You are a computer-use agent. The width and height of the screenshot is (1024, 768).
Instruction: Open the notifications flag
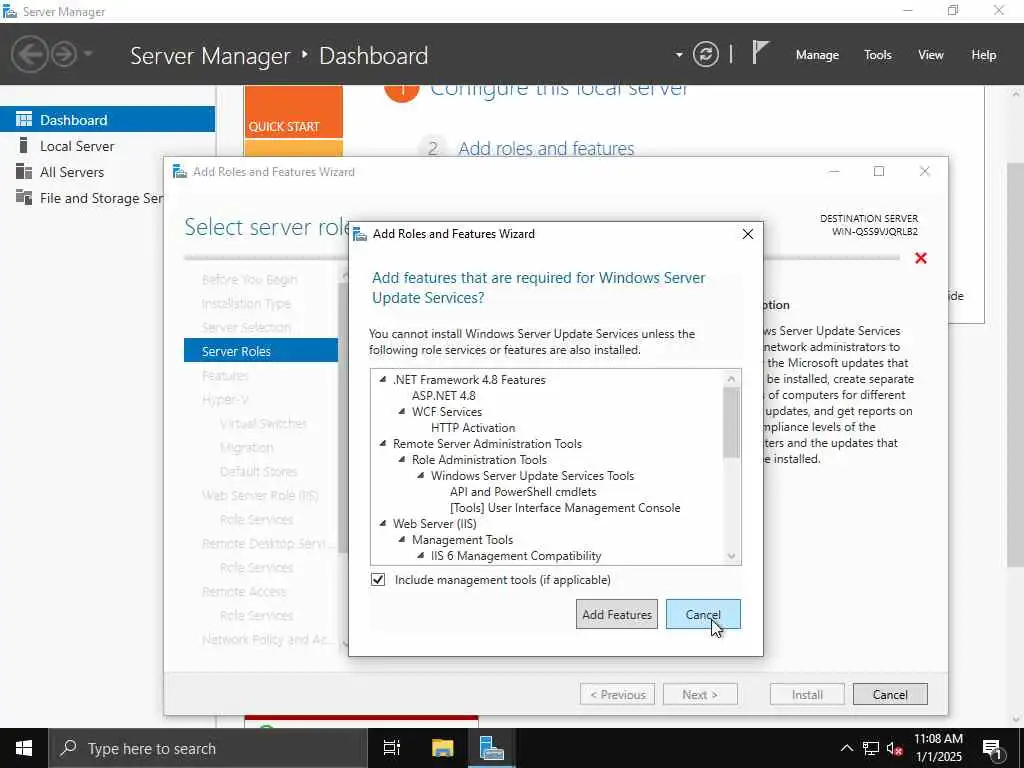(x=760, y=52)
